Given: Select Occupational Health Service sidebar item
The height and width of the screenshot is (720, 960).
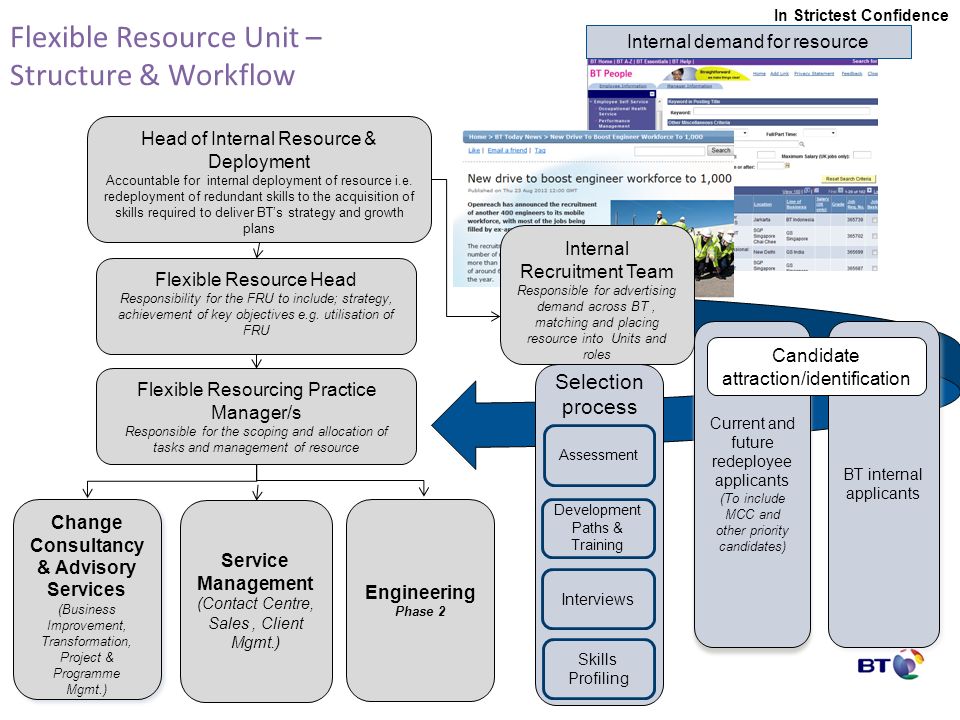Looking at the screenshot, I should (x=622, y=111).
